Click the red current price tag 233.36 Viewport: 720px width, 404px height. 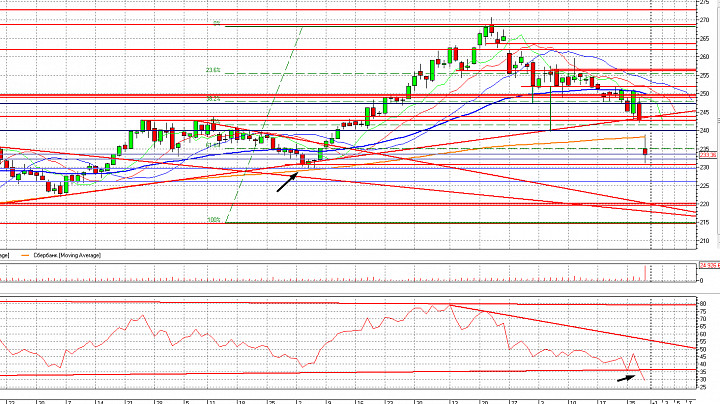(x=709, y=155)
